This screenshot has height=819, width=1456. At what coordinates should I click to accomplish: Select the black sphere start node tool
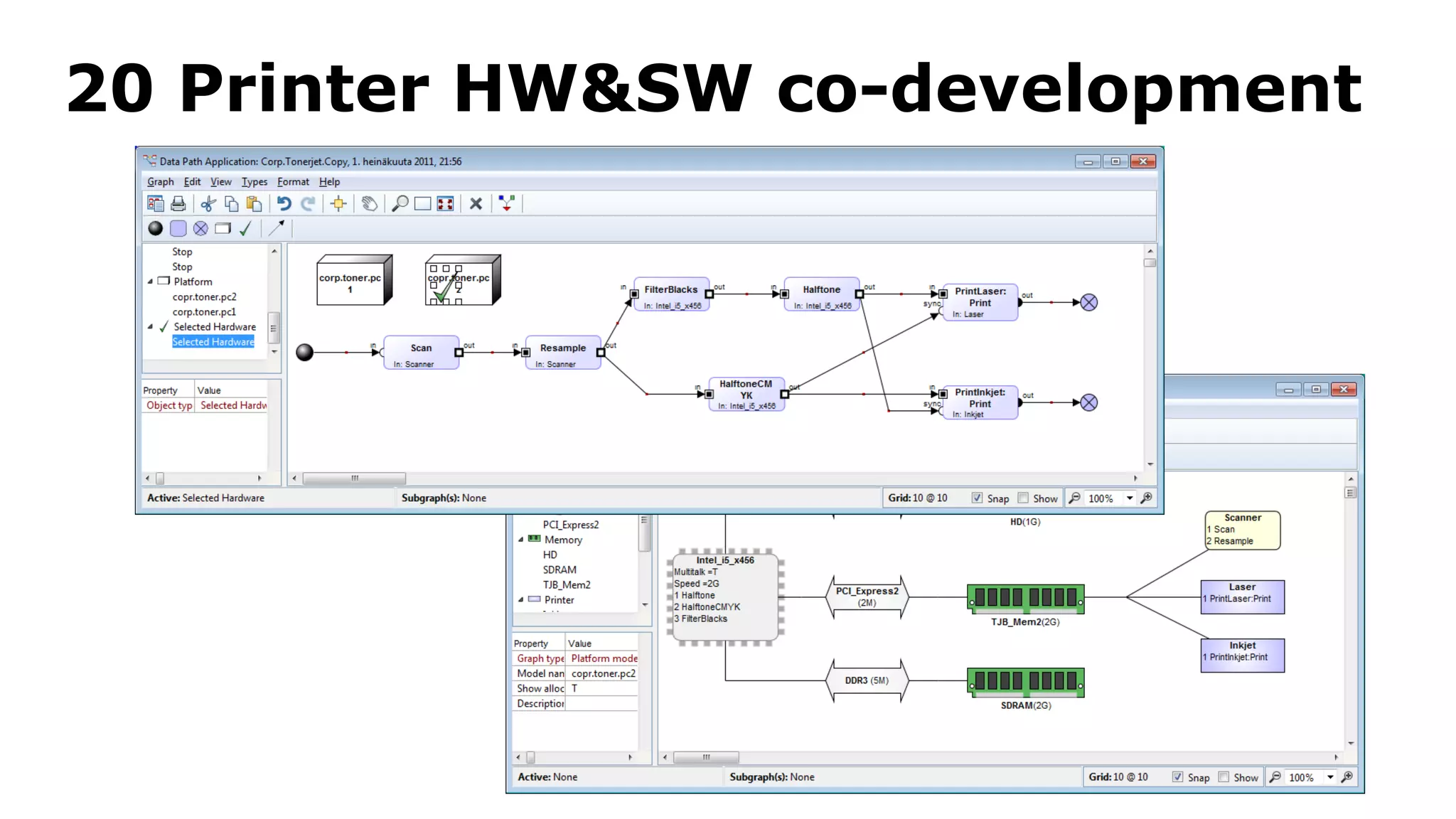(x=155, y=228)
